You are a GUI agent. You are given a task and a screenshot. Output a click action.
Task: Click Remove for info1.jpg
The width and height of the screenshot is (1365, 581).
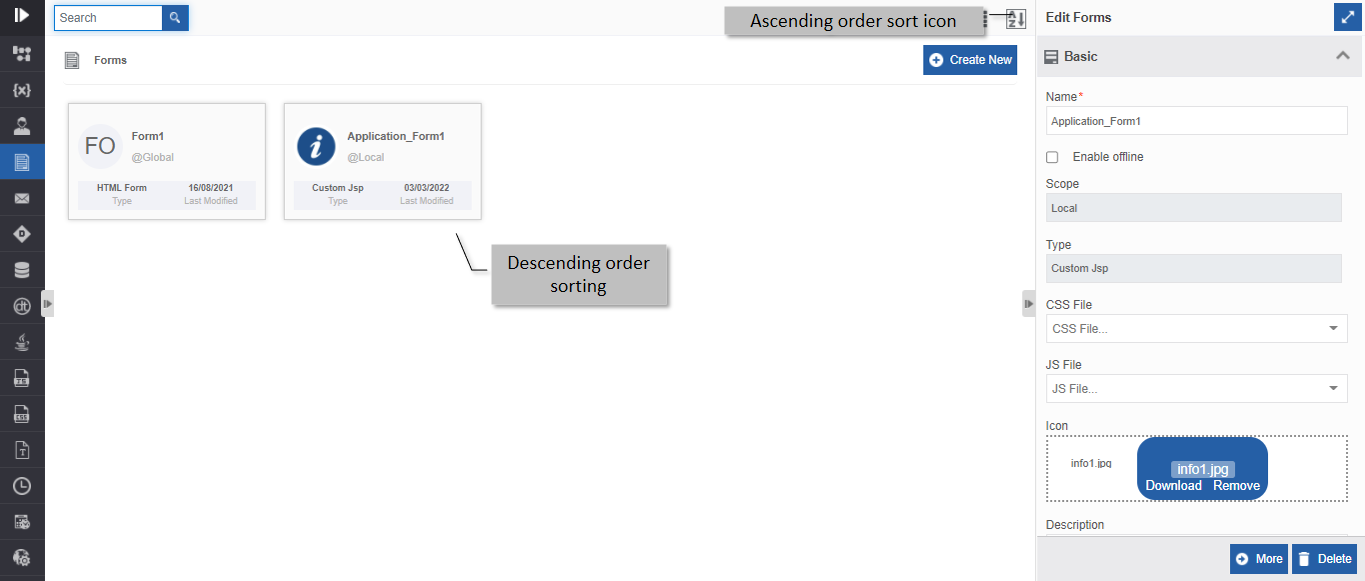(1237, 486)
